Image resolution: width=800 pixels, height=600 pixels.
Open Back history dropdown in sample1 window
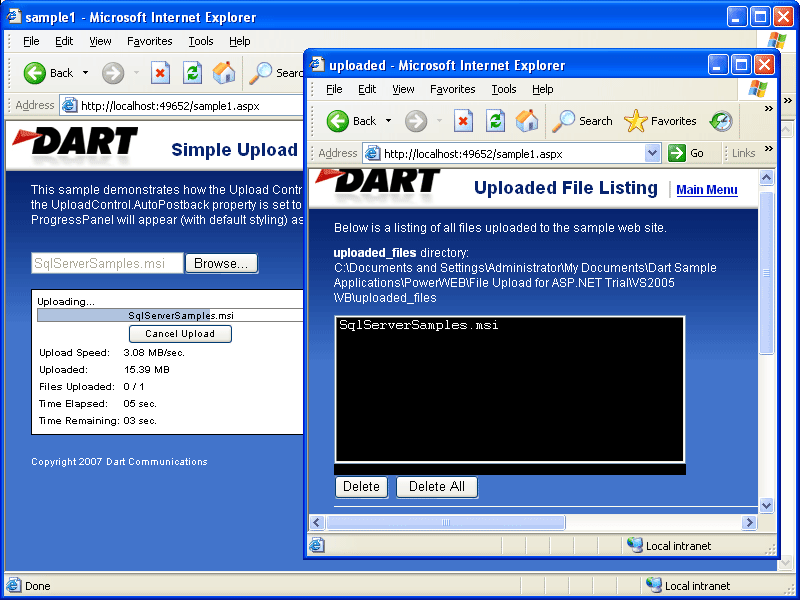pos(85,73)
